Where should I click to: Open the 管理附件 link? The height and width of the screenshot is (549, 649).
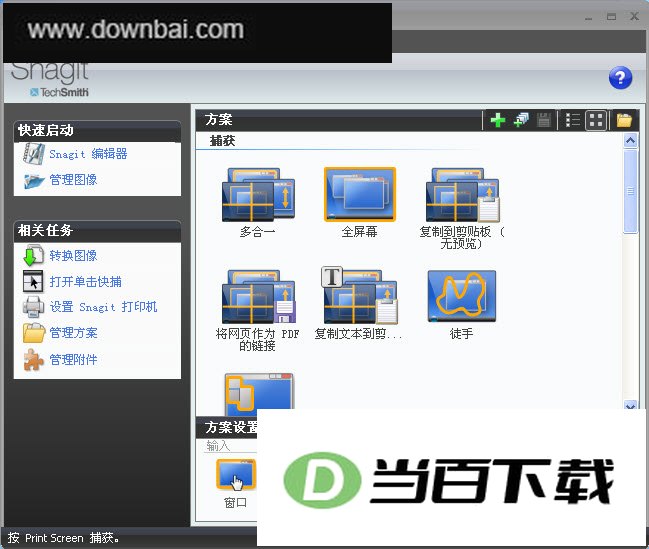pyautogui.click(x=73, y=359)
